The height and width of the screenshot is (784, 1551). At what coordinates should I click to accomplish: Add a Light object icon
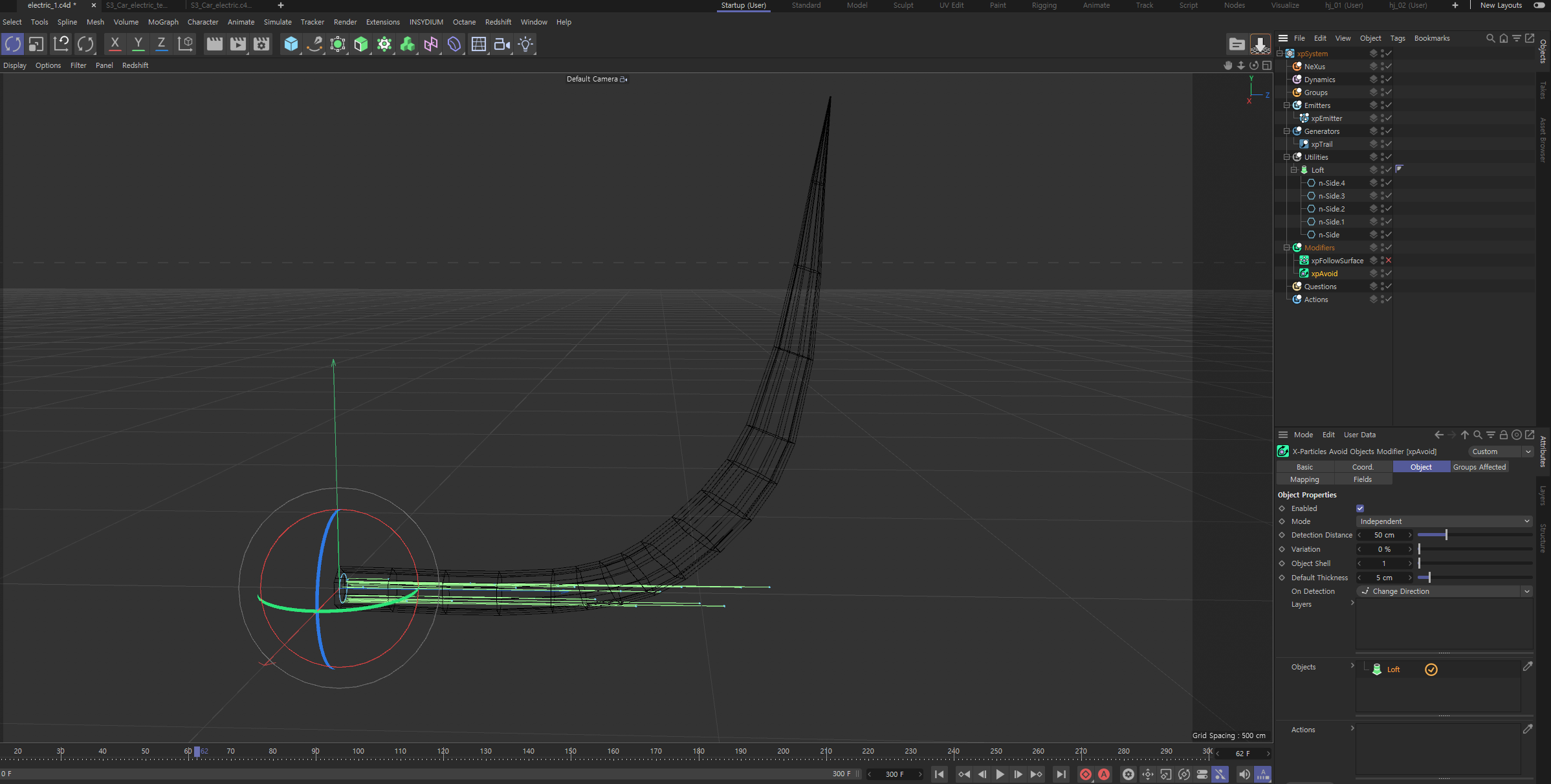tap(525, 44)
